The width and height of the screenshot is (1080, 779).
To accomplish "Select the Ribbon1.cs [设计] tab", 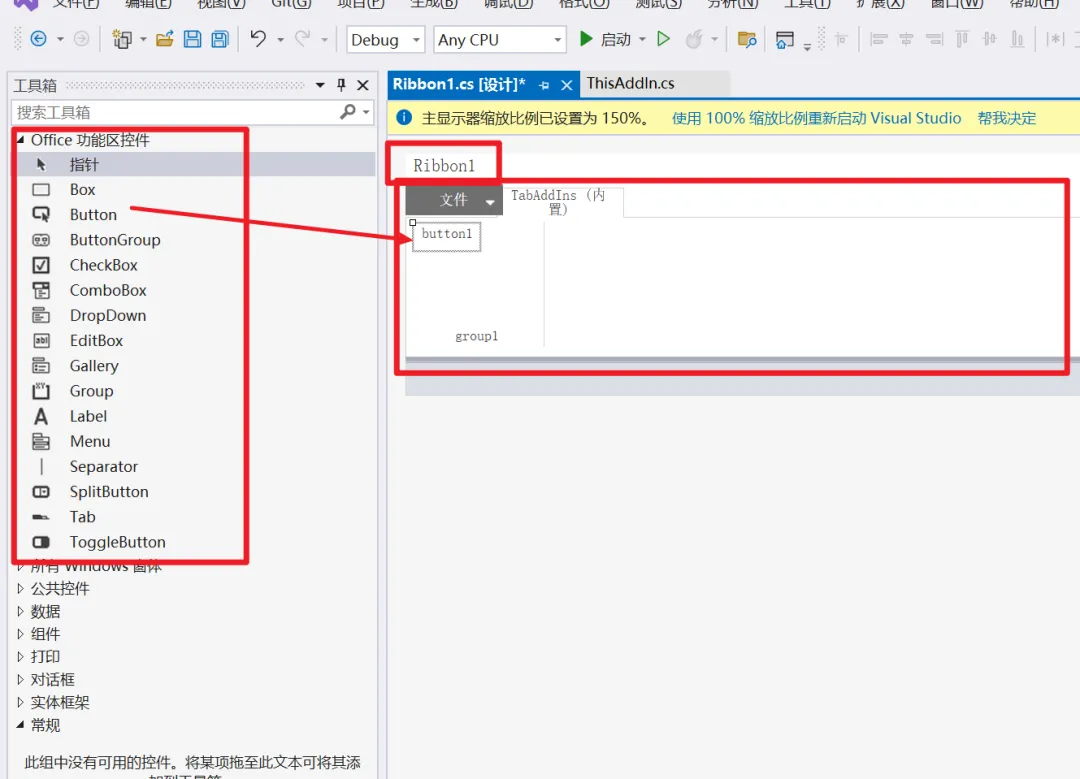I will click(x=459, y=84).
